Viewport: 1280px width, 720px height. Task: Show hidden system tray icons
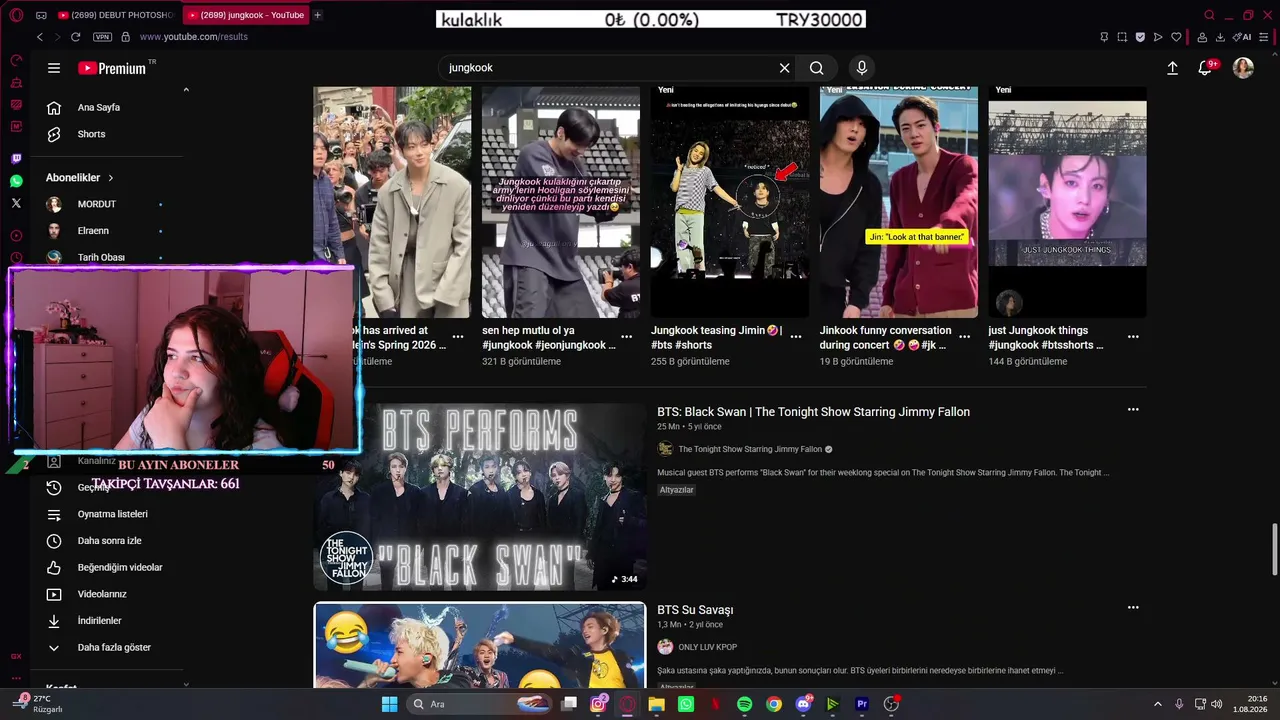1158,704
